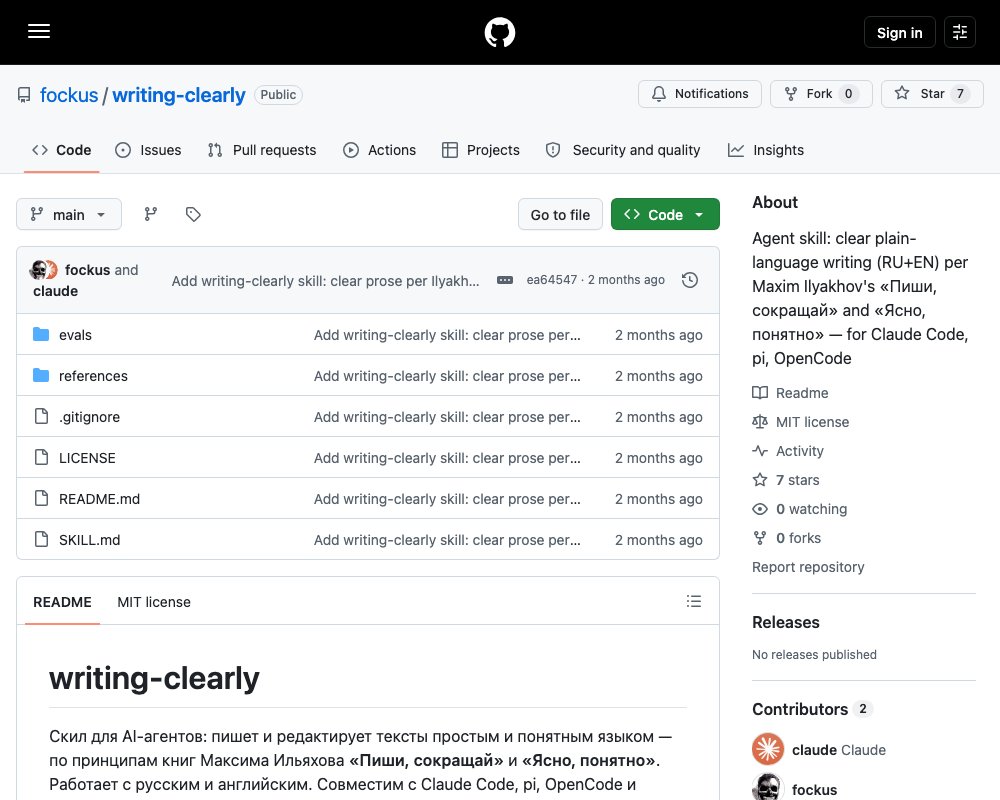The image size is (1000, 800).
Task: View tags via the tag icon
Action: tap(193, 214)
